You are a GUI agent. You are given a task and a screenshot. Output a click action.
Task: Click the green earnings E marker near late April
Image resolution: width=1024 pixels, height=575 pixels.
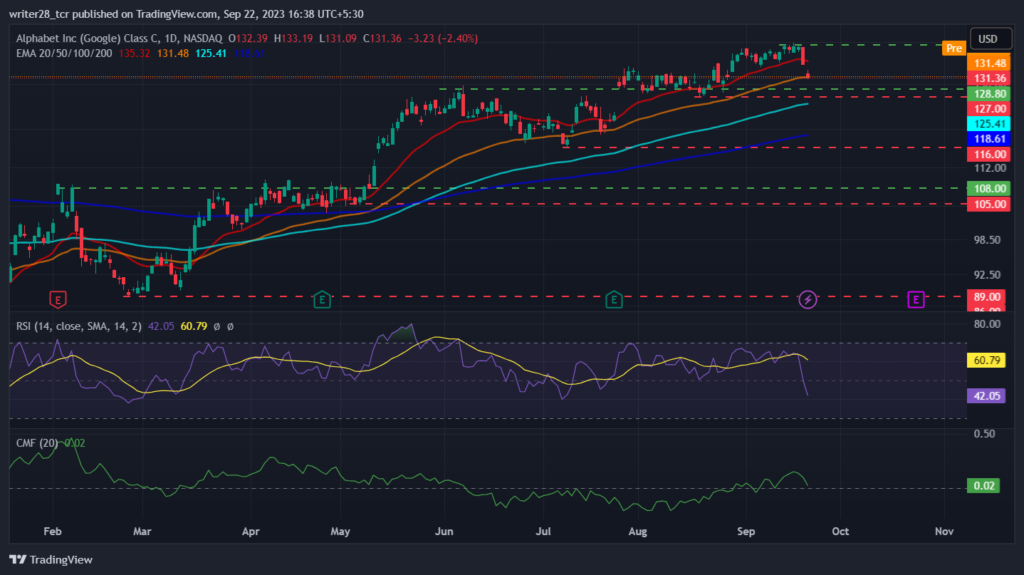tap(322, 300)
